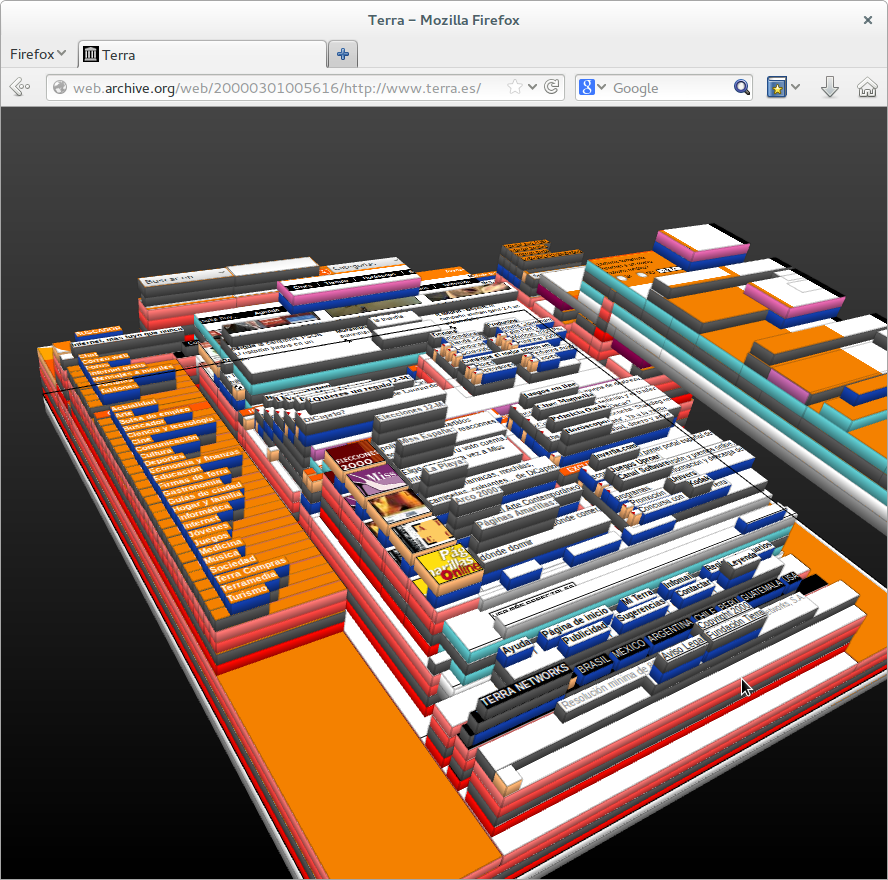Click the Sugerencias footer link
888x880 pixels.
[x=643, y=610]
